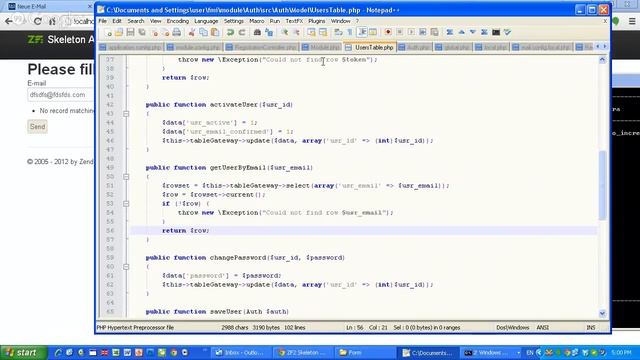Screen dimensions: 640x360
Task: Open the TextFX menu
Action: (294, 21)
